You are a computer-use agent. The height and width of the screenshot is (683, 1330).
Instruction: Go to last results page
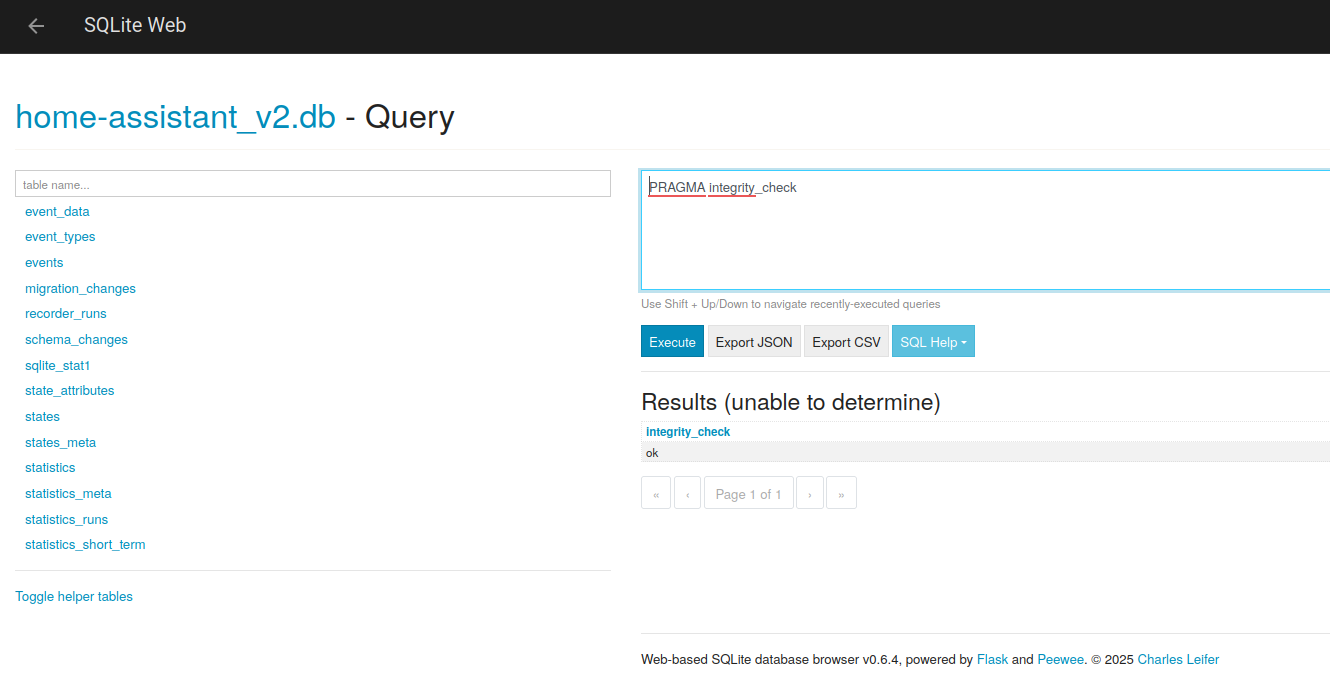[x=841, y=493]
